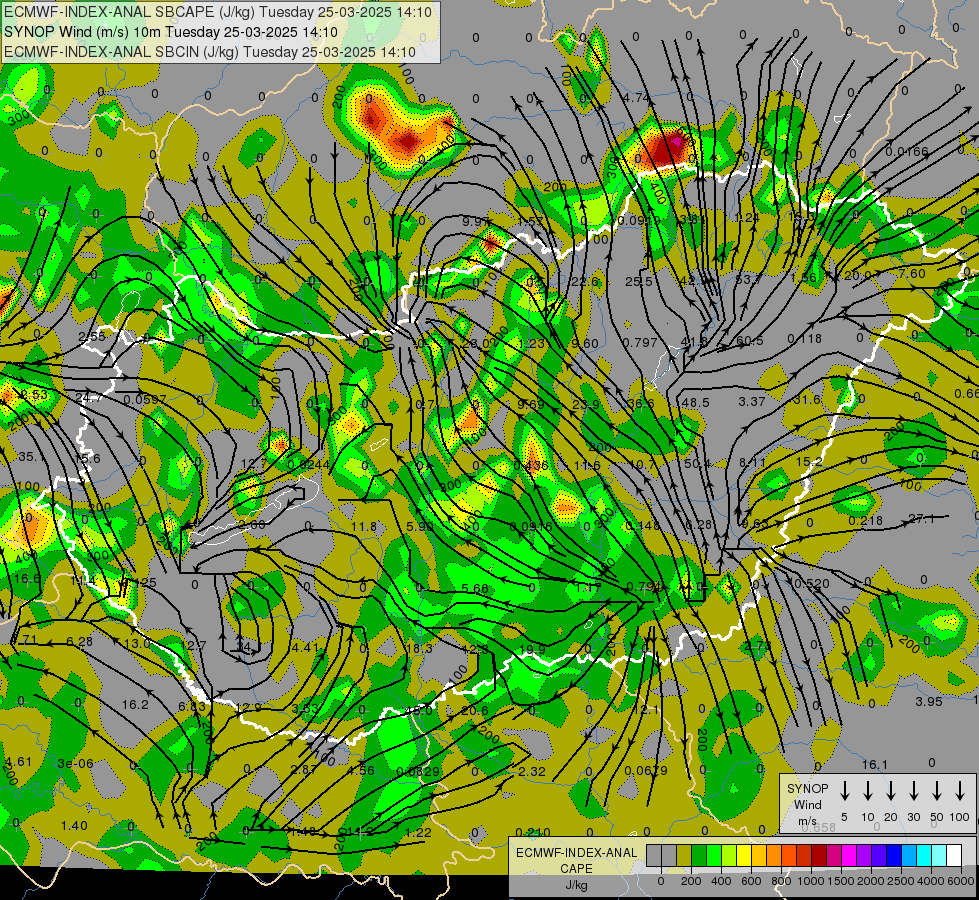Screen dimensions: 979x900
Task: Click the 6000 tick on CAPE scale
Action: pyautogui.click(x=962, y=881)
